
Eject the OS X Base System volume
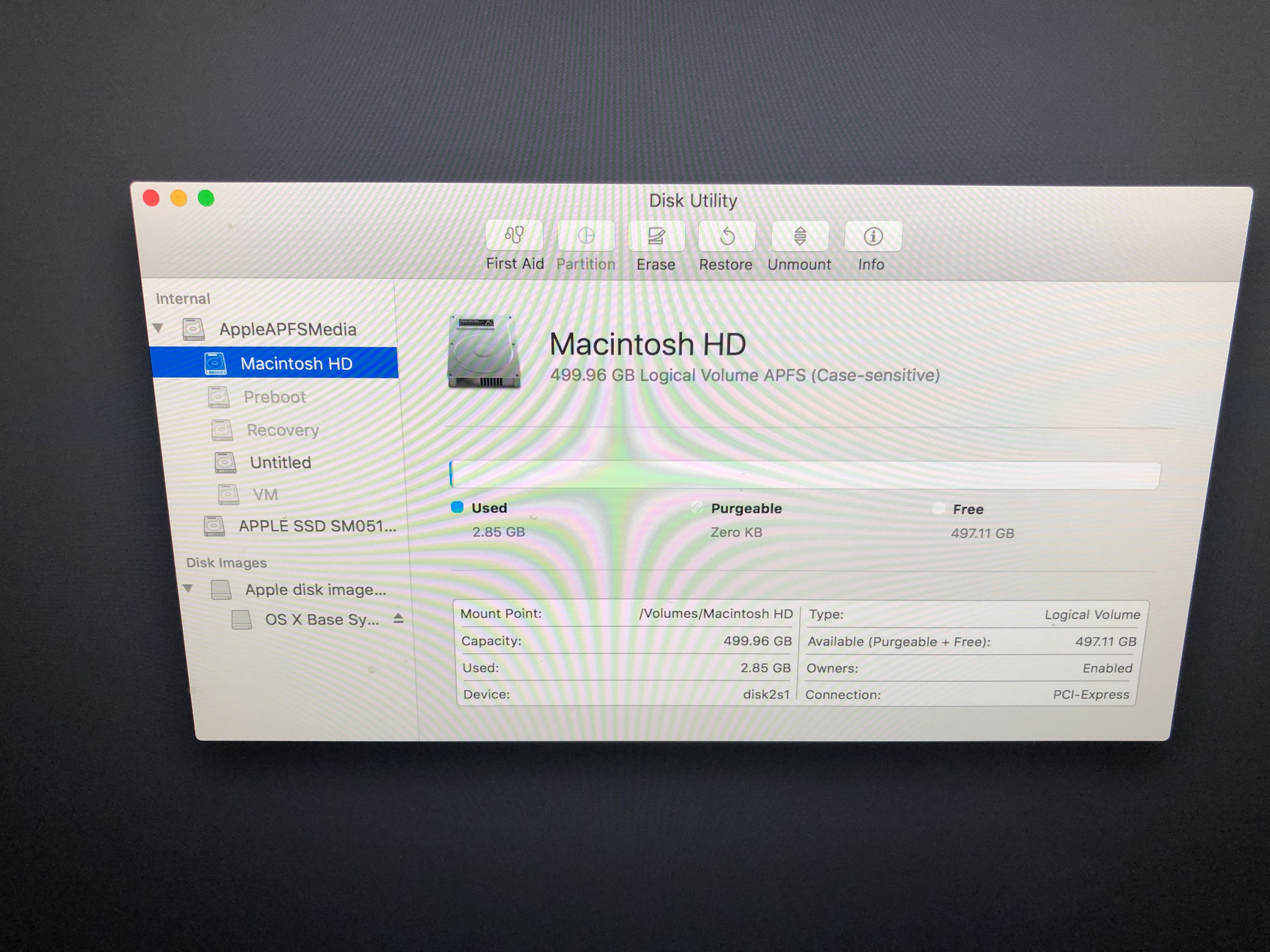pyautogui.click(x=398, y=619)
